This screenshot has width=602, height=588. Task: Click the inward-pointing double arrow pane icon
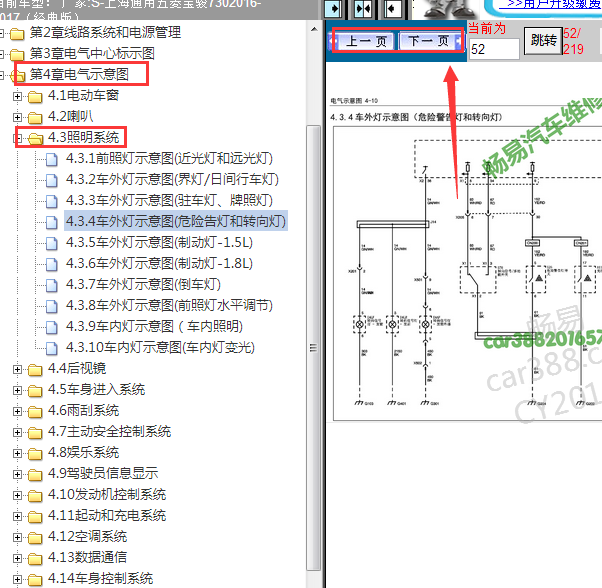coord(362,8)
